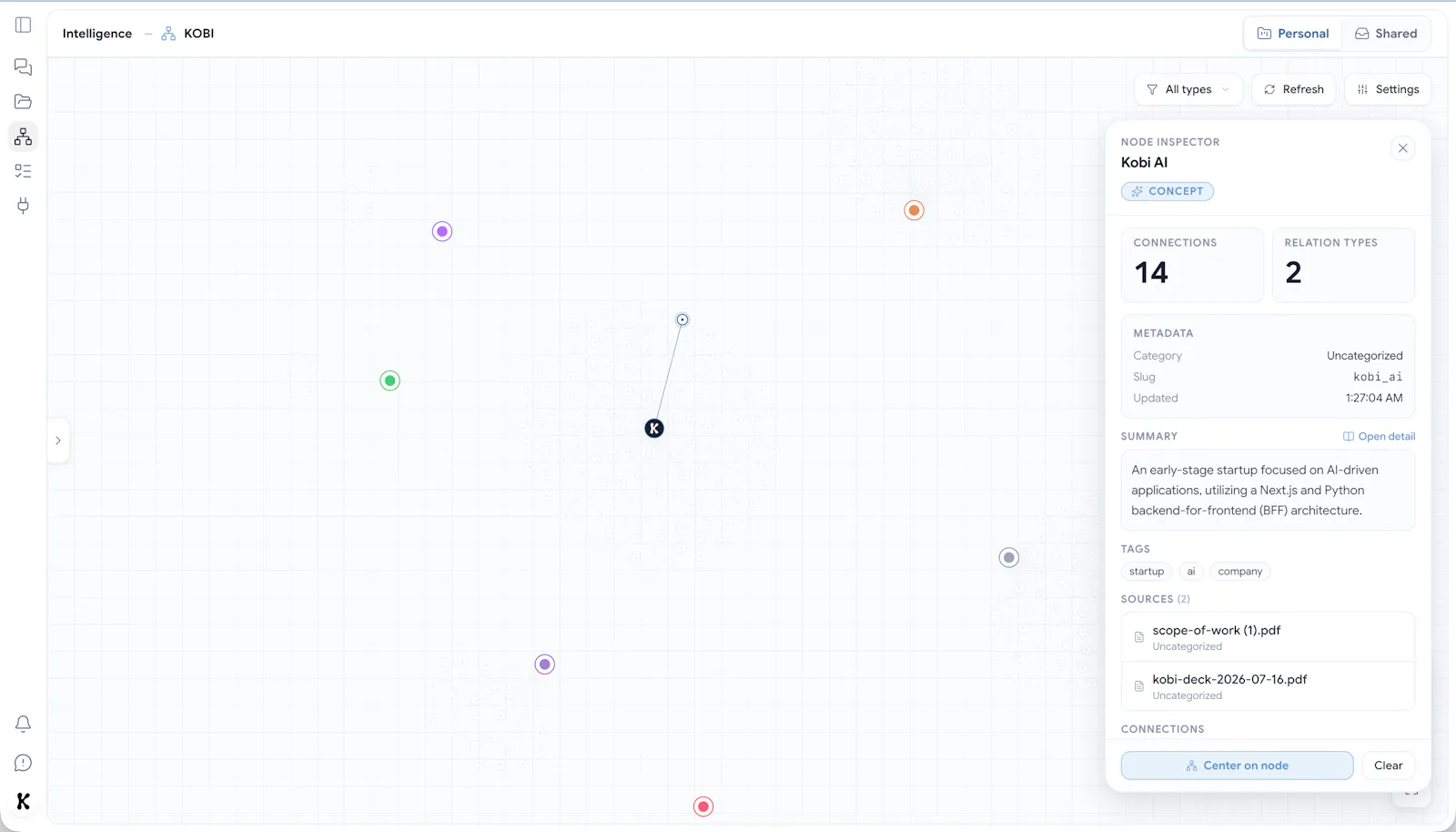The image size is (1456, 832).
Task: Click the Updated time 1:27:04 AM
Action: [1374, 398]
